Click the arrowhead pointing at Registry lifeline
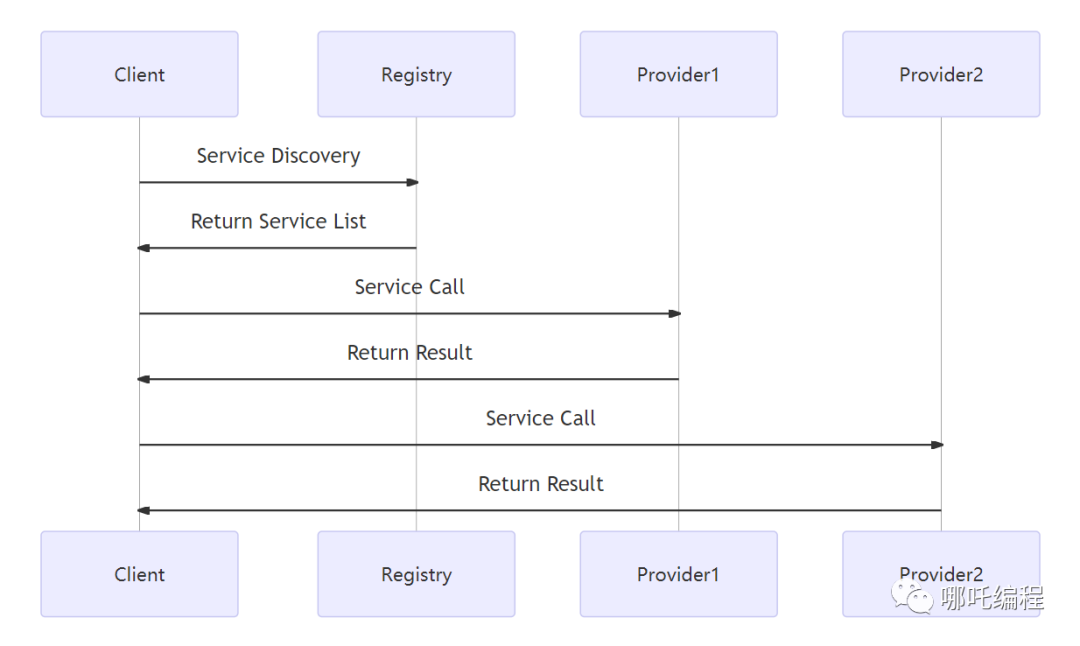This screenshot has width=1080, height=646. point(412,183)
